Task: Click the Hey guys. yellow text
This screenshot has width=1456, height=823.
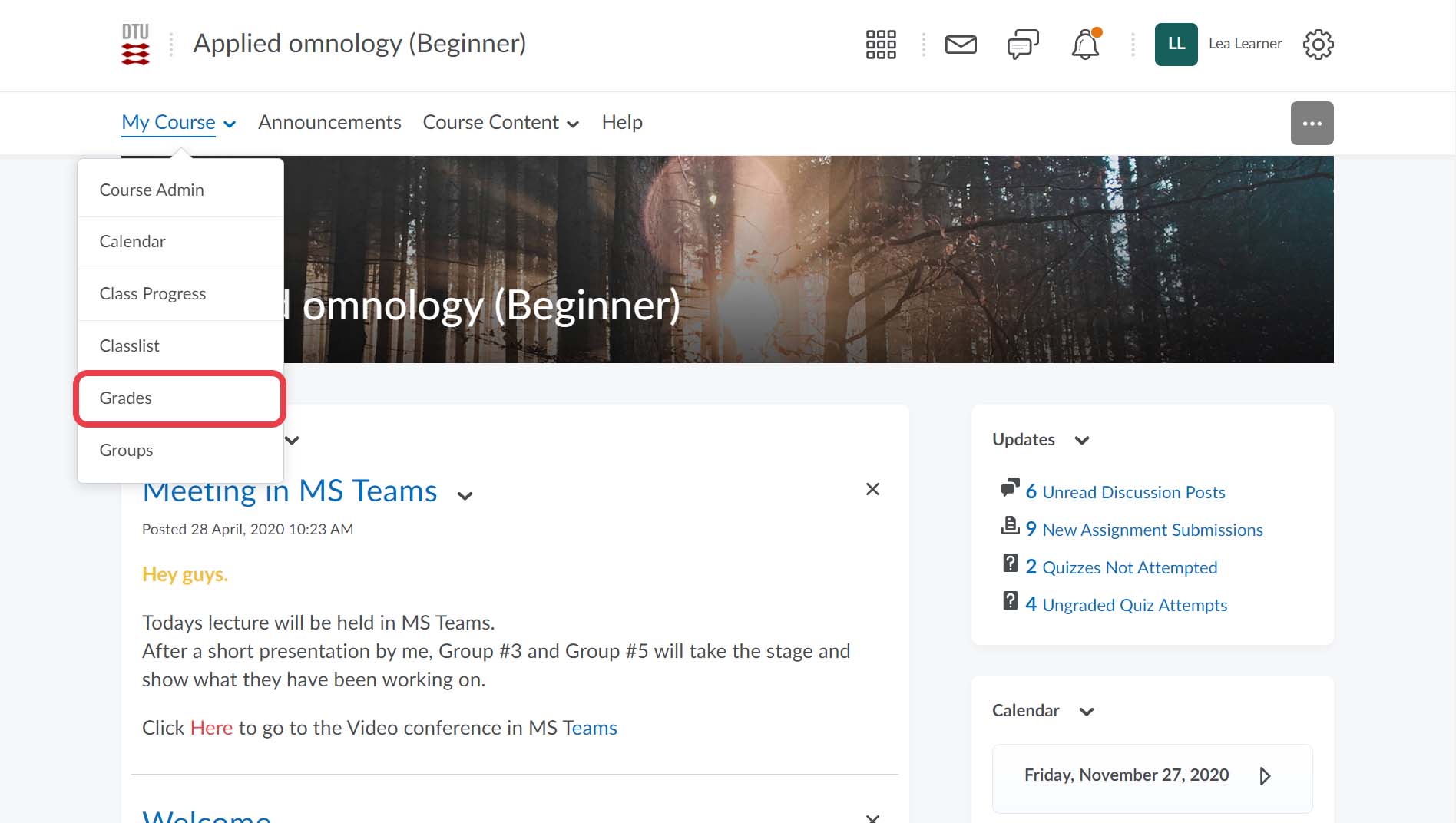Action: [185, 575]
